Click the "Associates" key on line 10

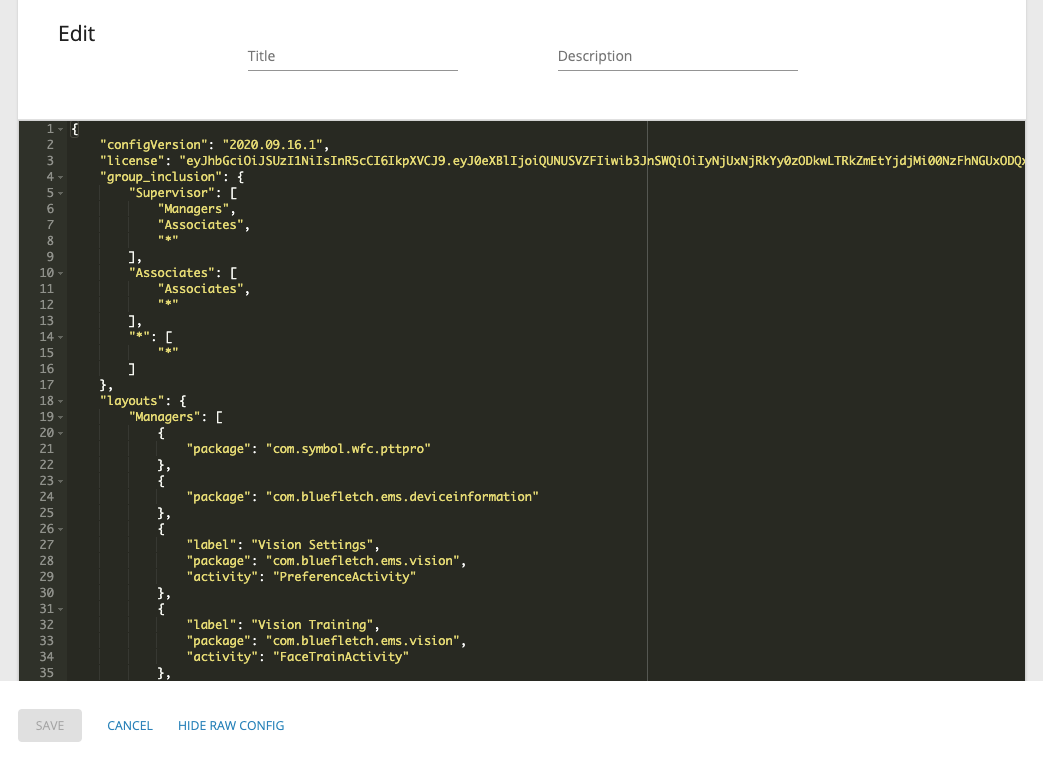[172, 273]
